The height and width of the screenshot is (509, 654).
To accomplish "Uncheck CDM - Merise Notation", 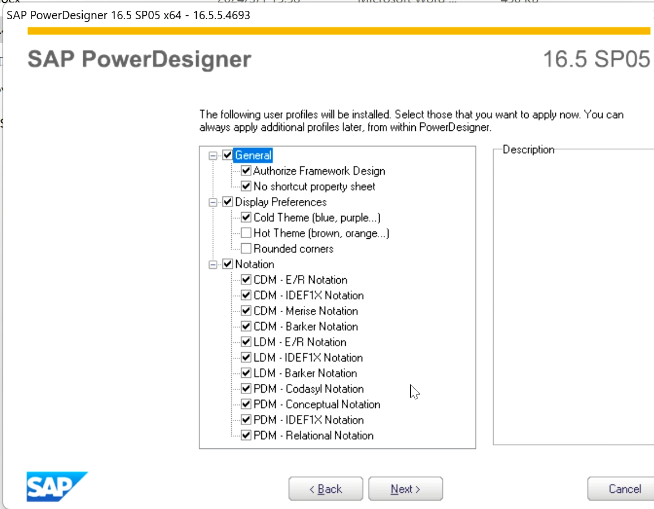I will pyautogui.click(x=246, y=311).
